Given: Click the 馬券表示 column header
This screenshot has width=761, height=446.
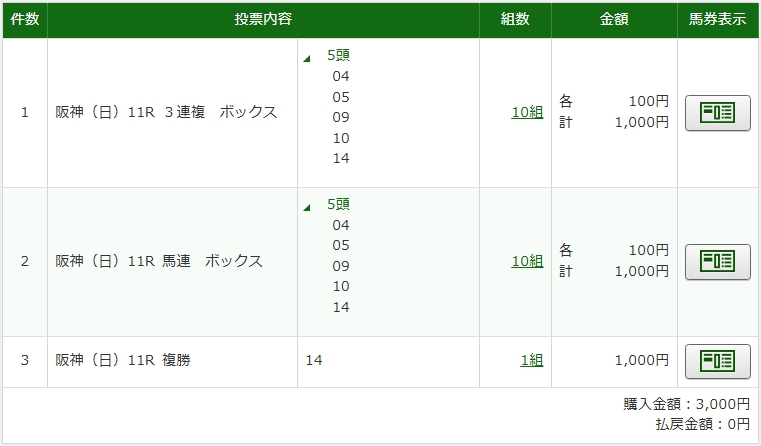Looking at the screenshot, I should (717, 20).
